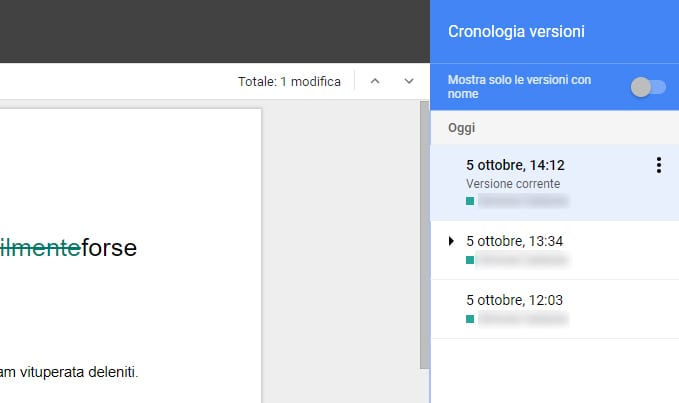Click the "Oggi" section header
679x403 pixels.
[461, 128]
